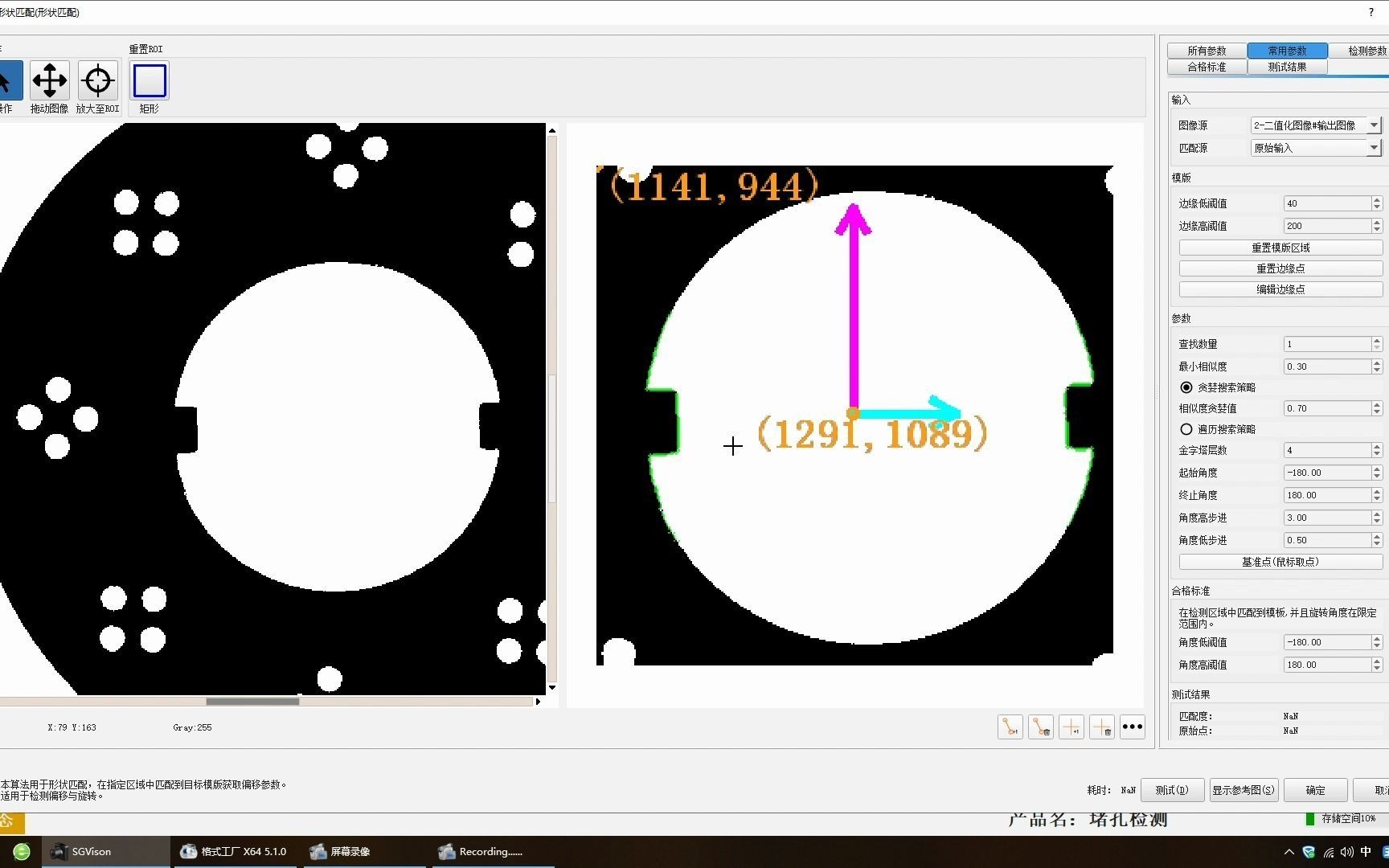
Task: Switch to 合格标准 tab
Action: pyautogui.click(x=1207, y=67)
